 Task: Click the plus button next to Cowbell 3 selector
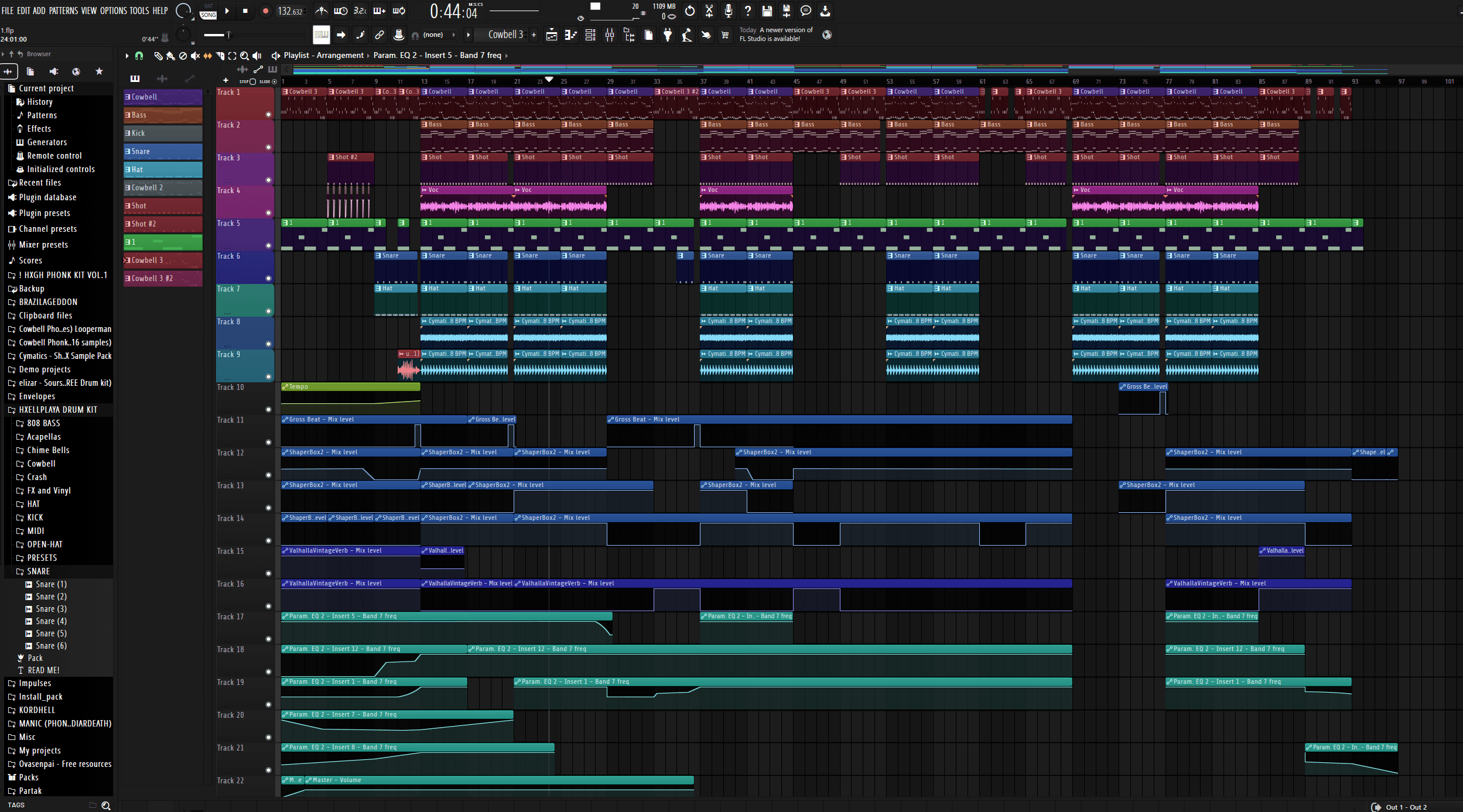point(534,35)
